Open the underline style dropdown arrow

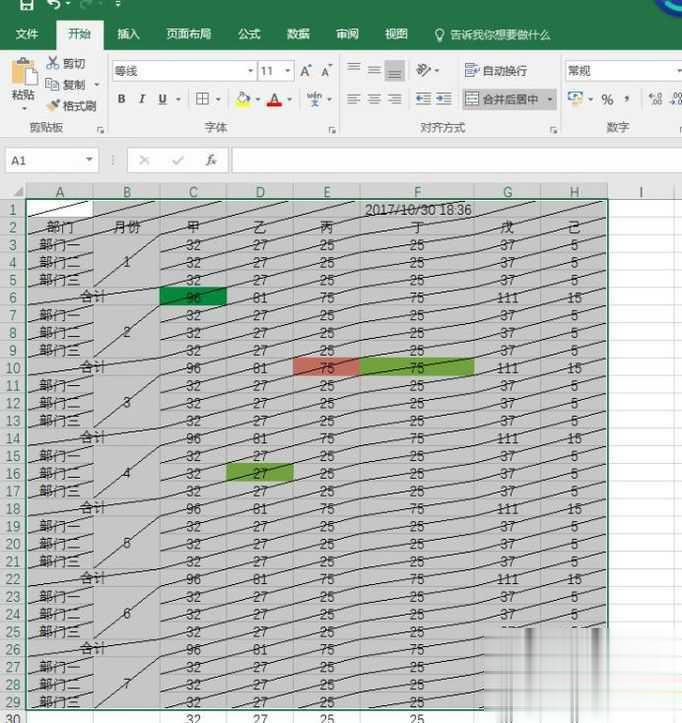(x=178, y=99)
